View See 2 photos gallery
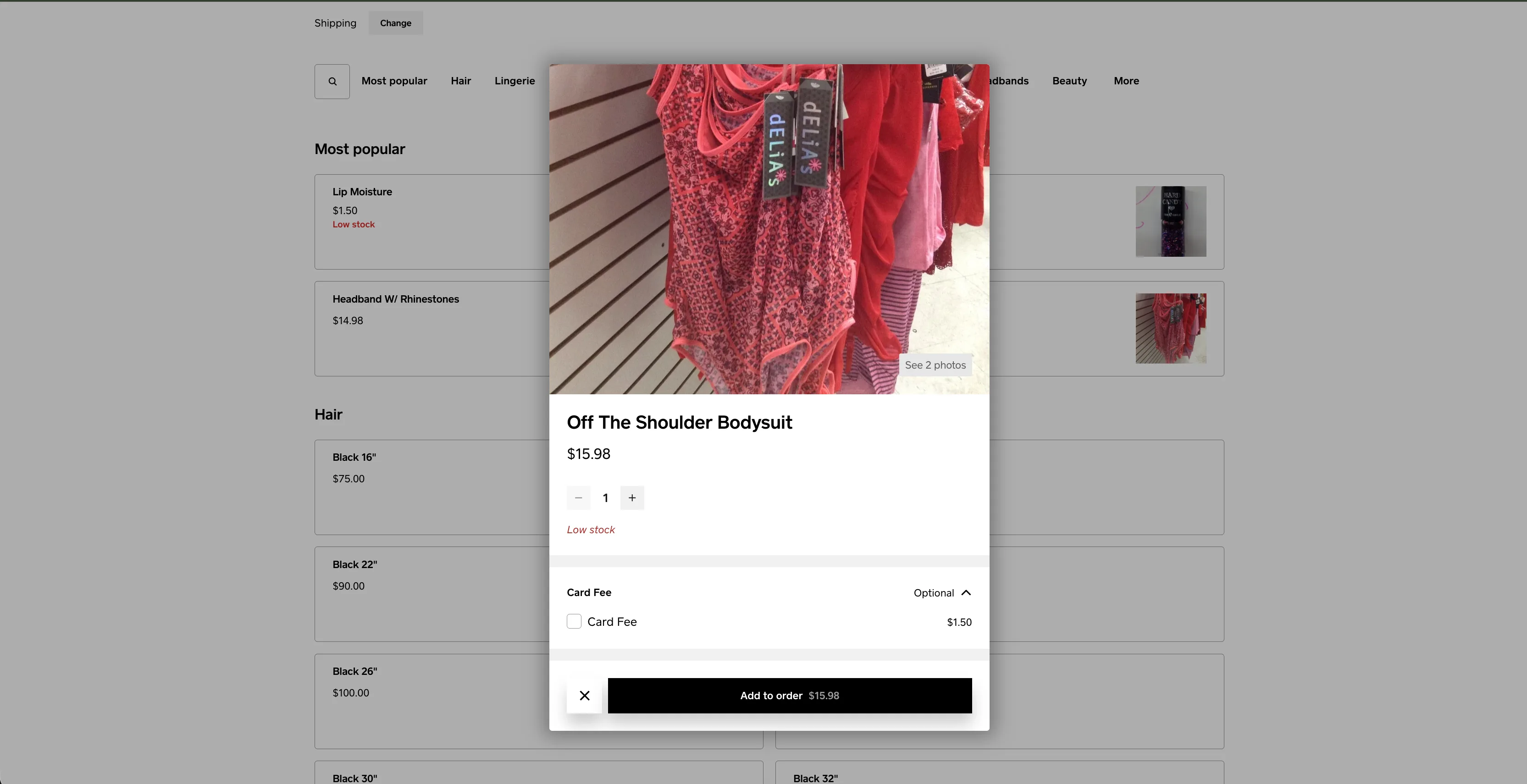Viewport: 1527px width, 784px height. [x=935, y=365]
